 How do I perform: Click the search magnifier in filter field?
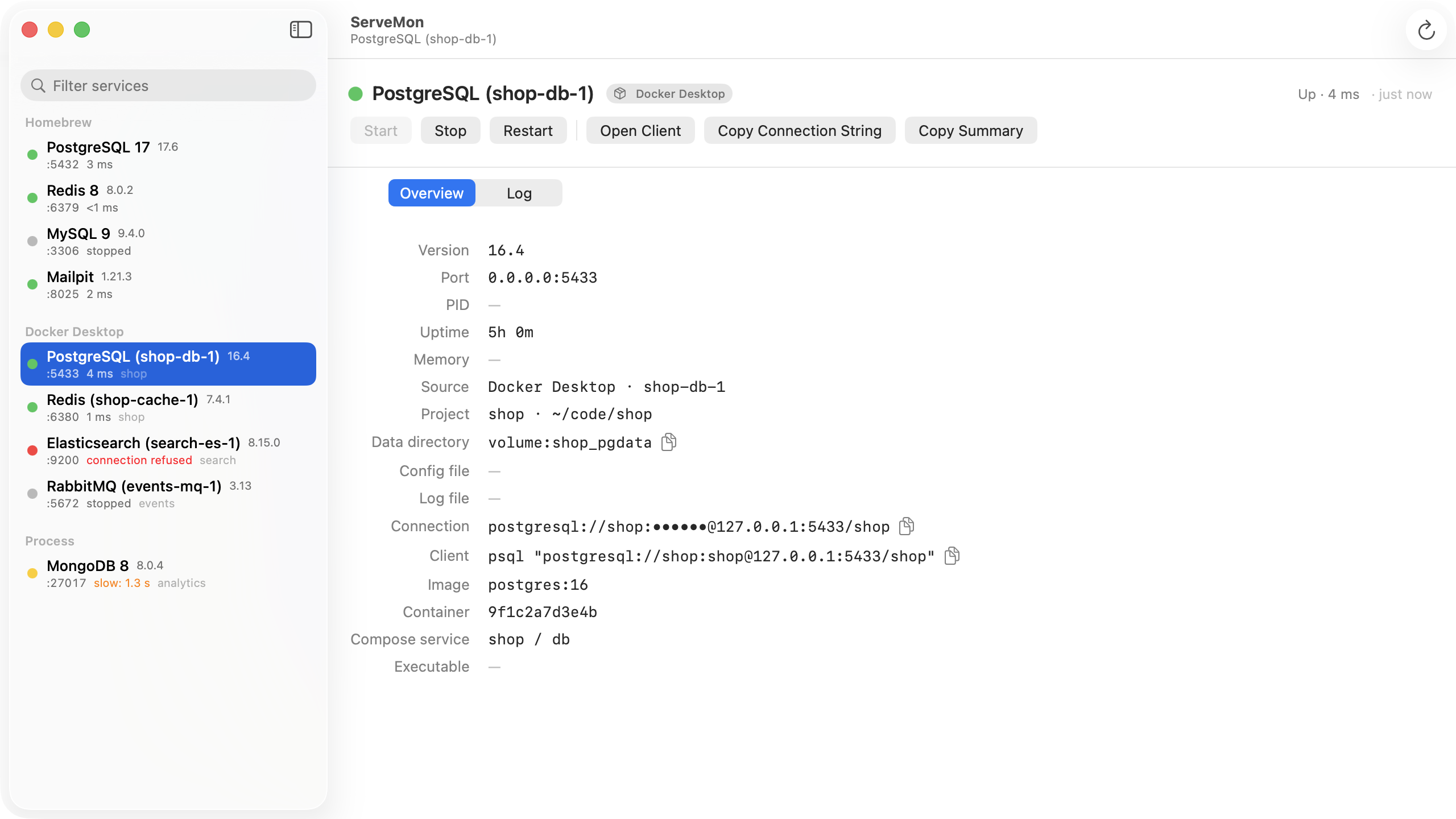tap(38, 86)
